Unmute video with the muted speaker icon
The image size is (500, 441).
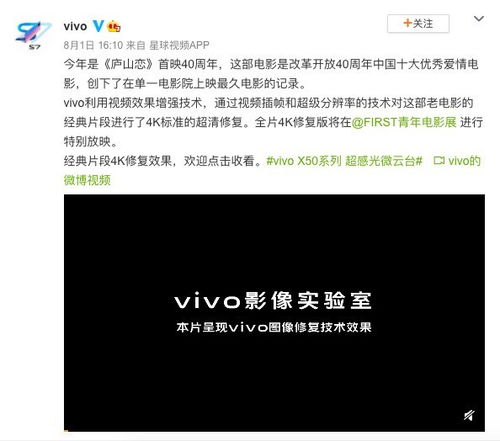[x=469, y=415]
